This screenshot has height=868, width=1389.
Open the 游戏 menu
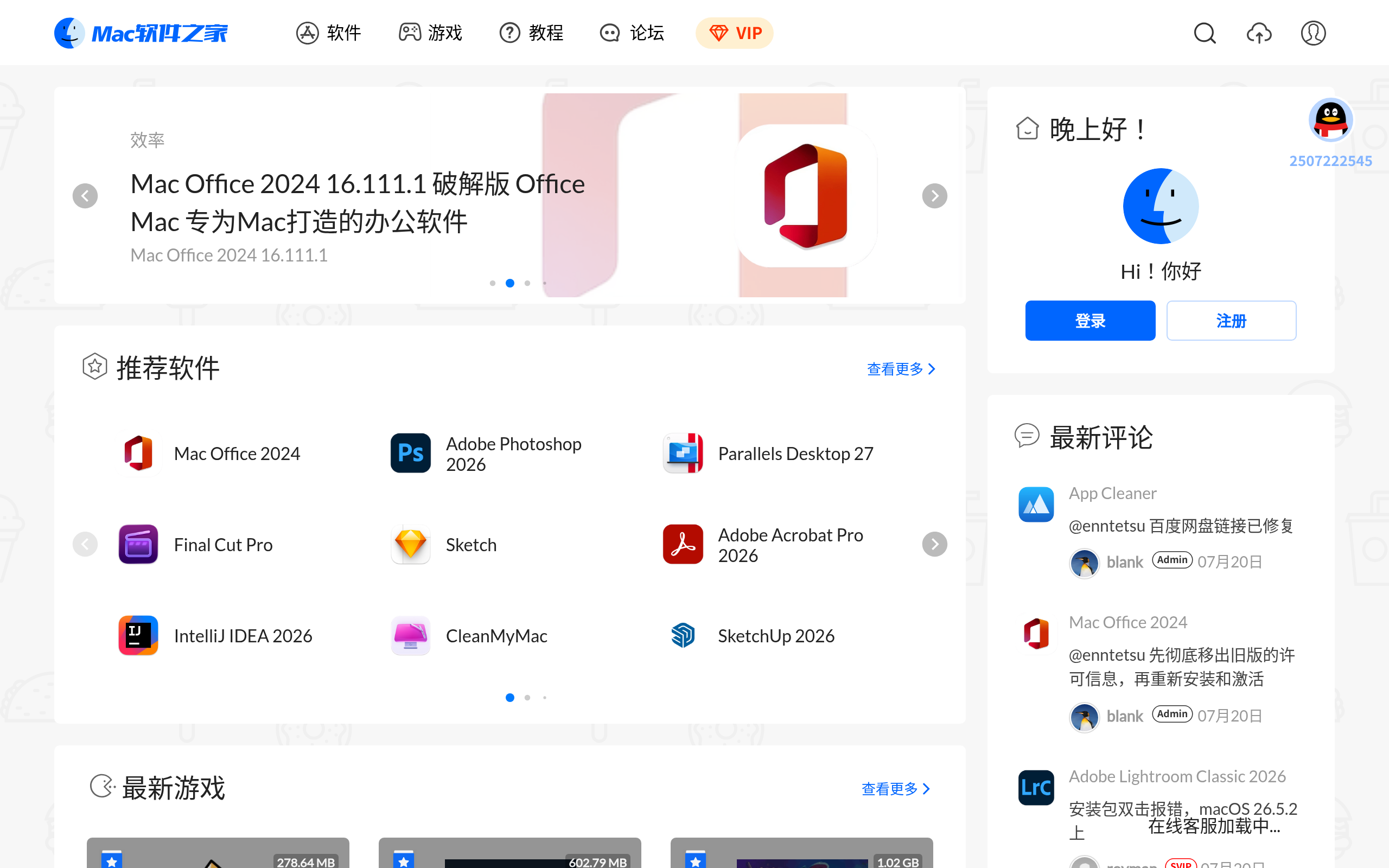click(x=430, y=33)
